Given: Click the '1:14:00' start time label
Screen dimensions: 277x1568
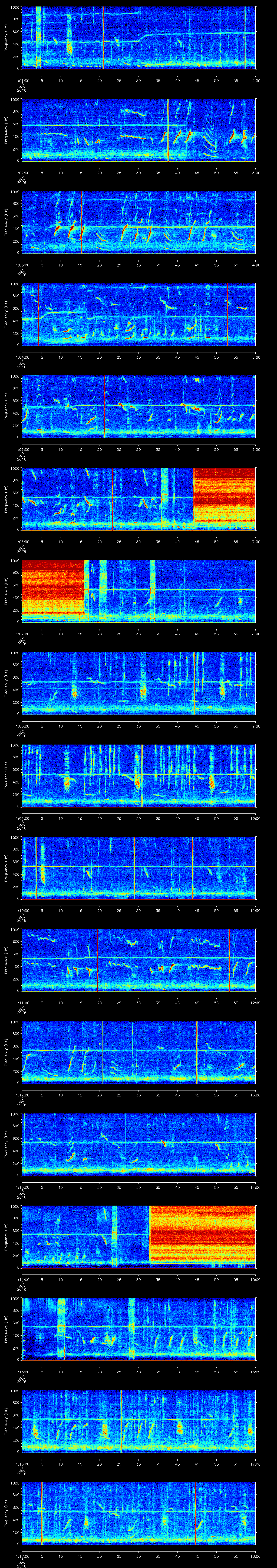Looking at the screenshot, I should point(22,1279).
